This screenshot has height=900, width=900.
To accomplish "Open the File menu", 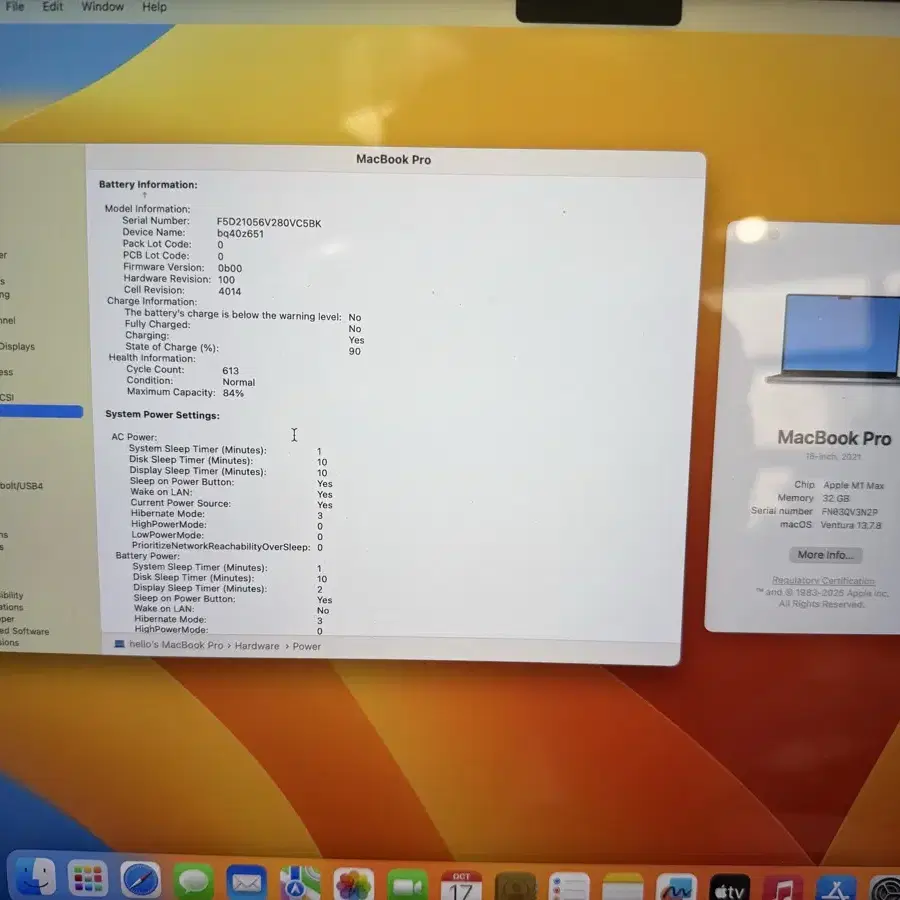I will [15, 7].
